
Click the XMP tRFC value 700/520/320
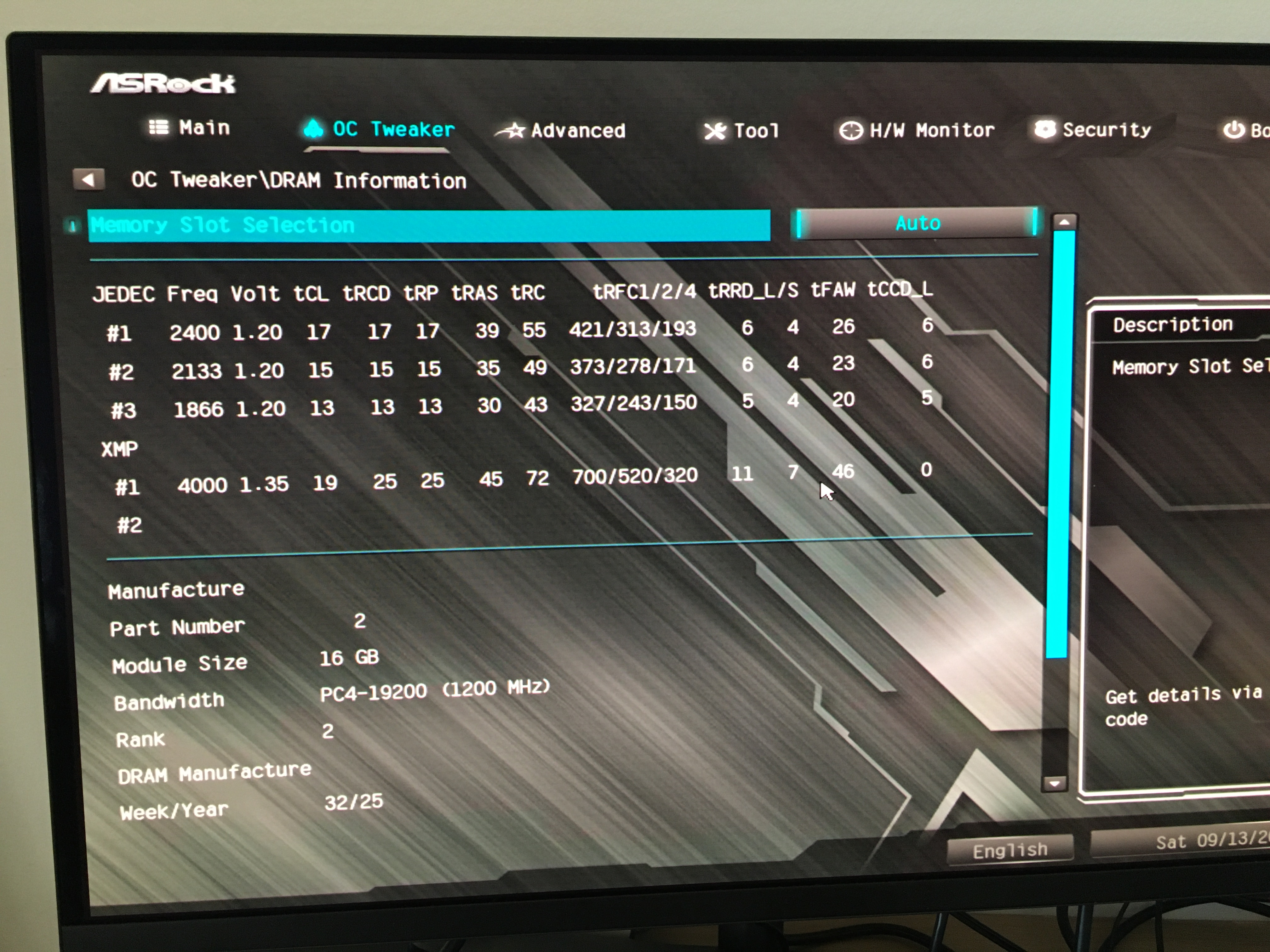point(635,476)
